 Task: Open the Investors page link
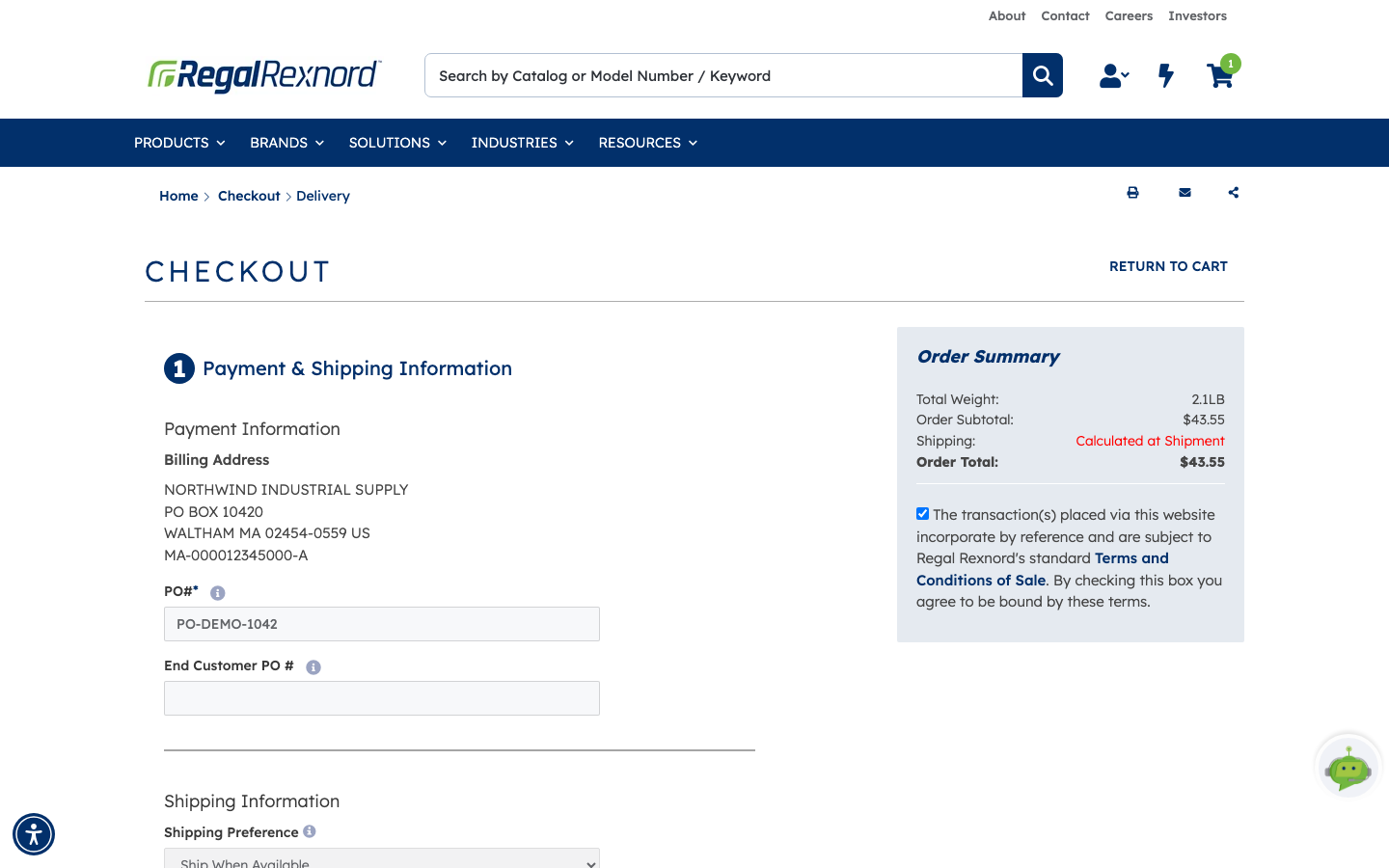click(1197, 16)
